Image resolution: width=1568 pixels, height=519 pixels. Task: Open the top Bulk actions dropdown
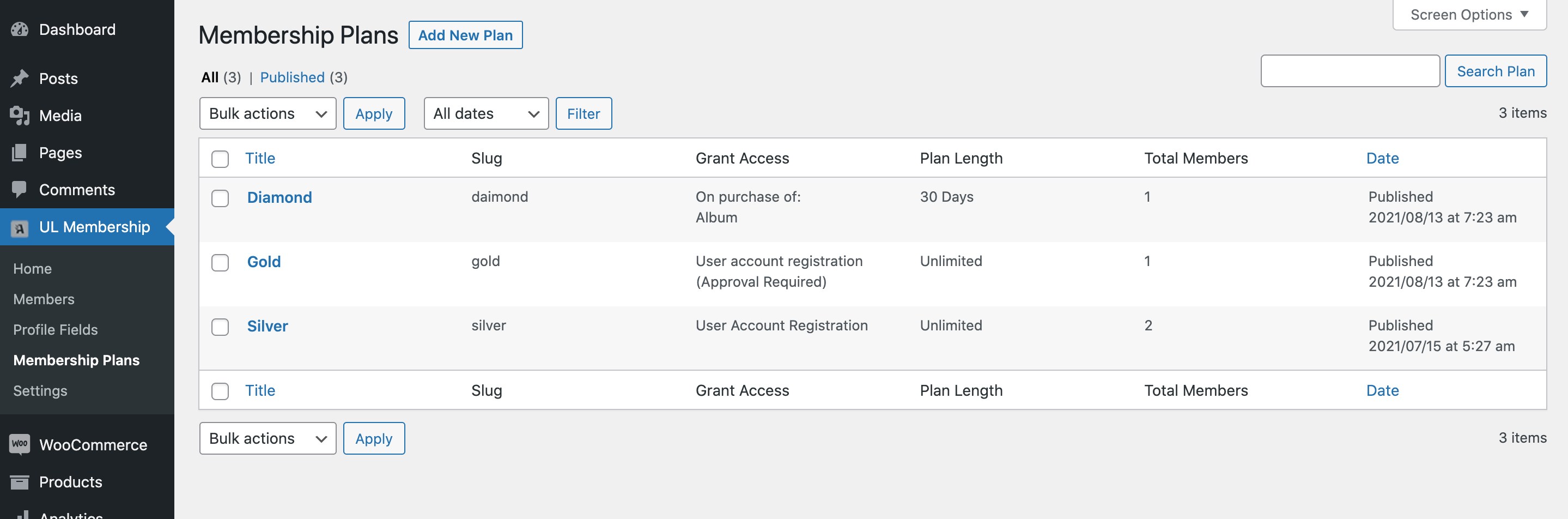[x=268, y=113]
